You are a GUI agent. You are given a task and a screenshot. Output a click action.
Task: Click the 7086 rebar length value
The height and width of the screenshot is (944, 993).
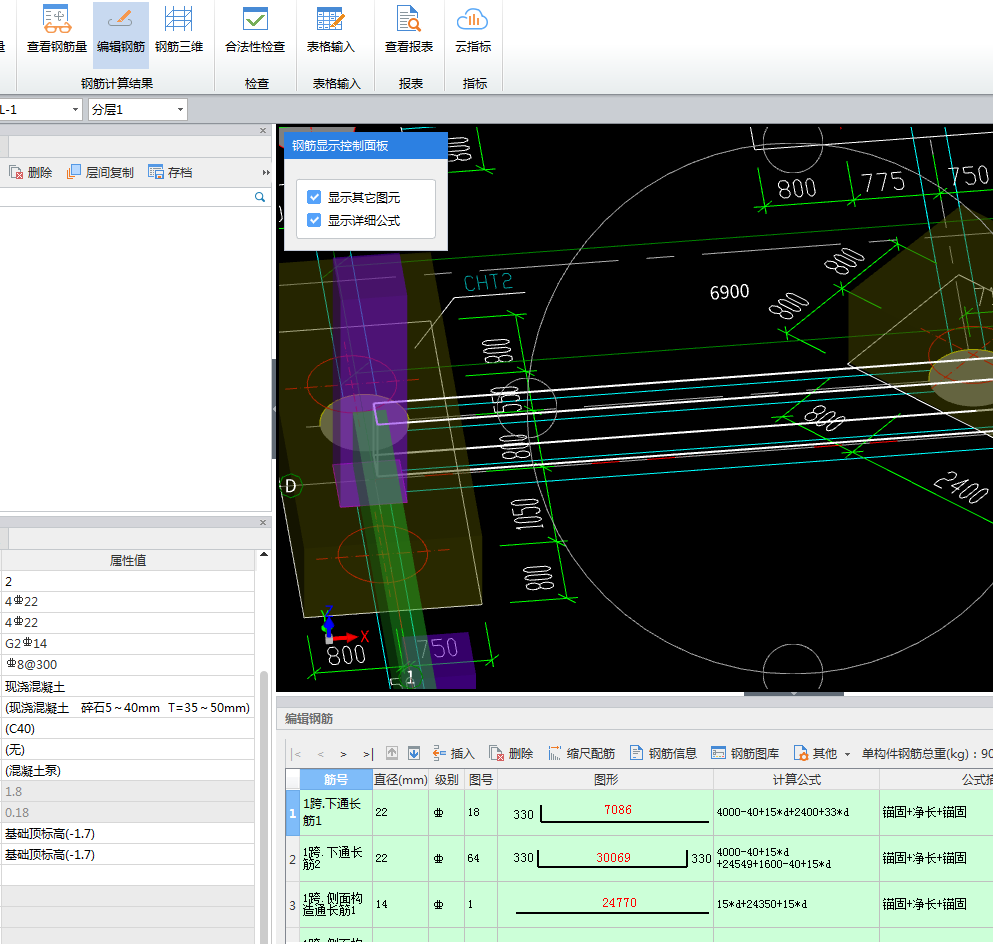[617, 809]
